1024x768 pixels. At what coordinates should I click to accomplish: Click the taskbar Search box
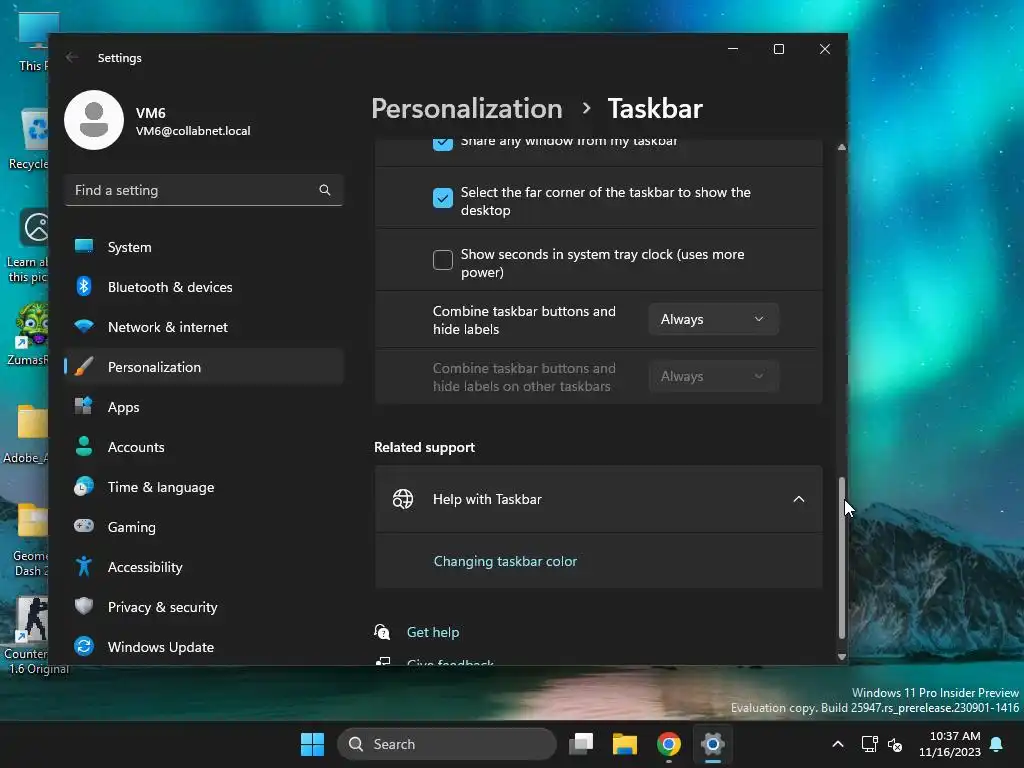tap(447, 744)
